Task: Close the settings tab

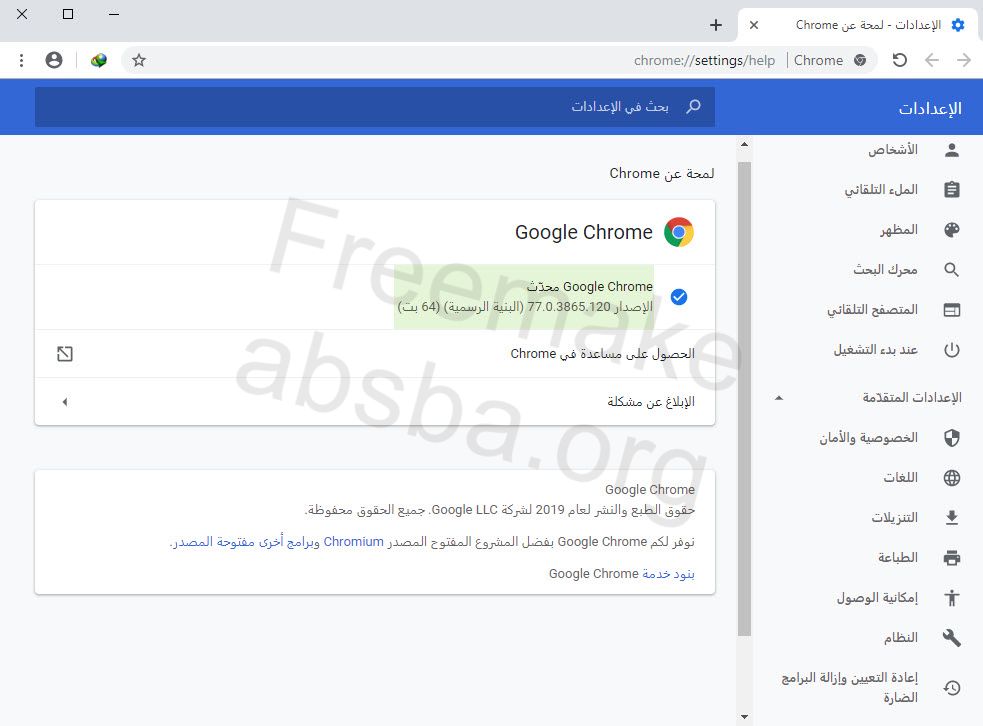Action: coord(754,25)
